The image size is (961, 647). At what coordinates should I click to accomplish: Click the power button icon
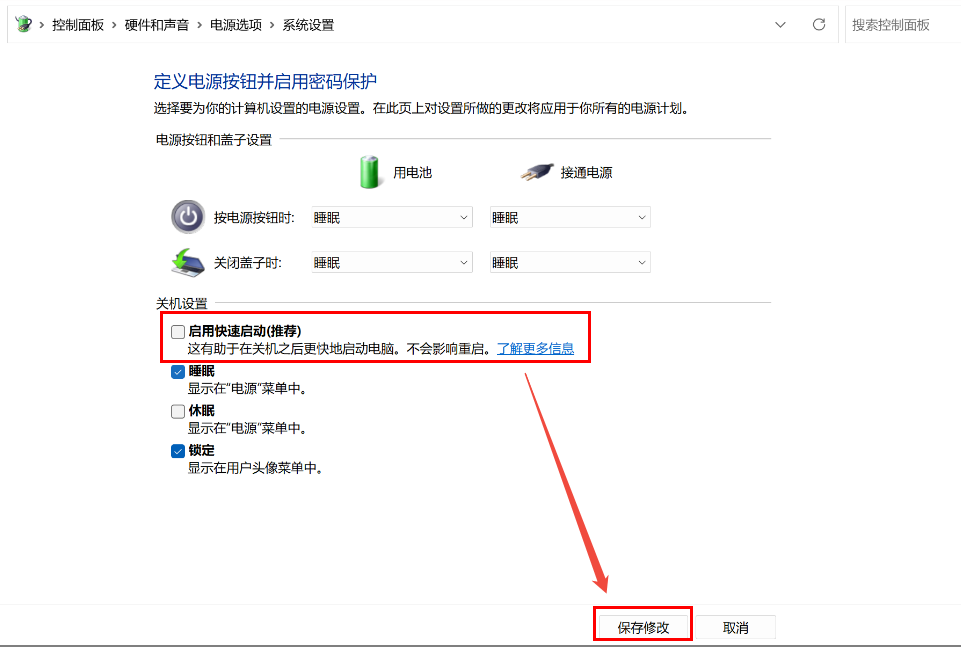pos(188,217)
